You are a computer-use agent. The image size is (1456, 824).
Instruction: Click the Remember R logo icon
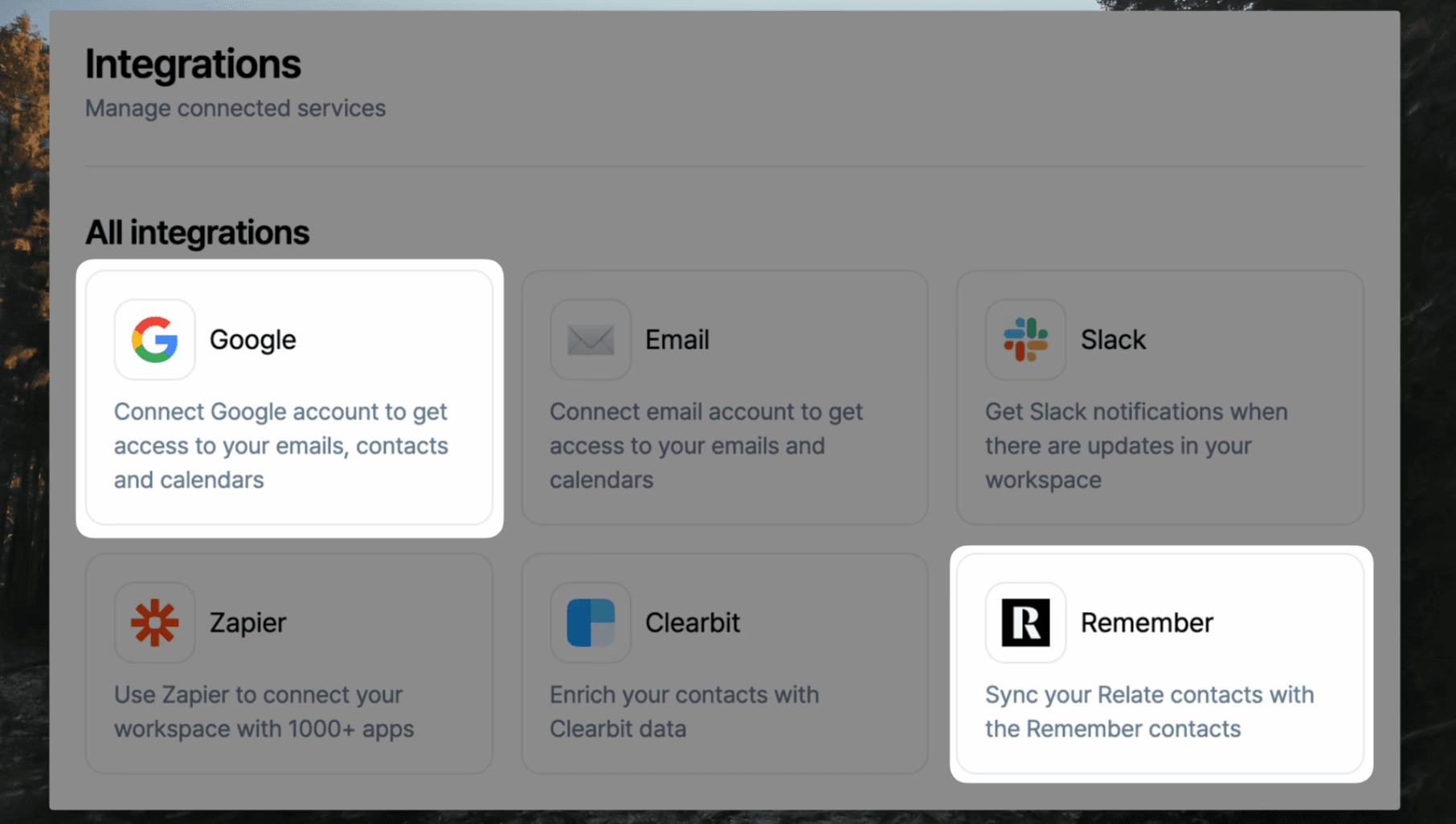[x=1026, y=622]
